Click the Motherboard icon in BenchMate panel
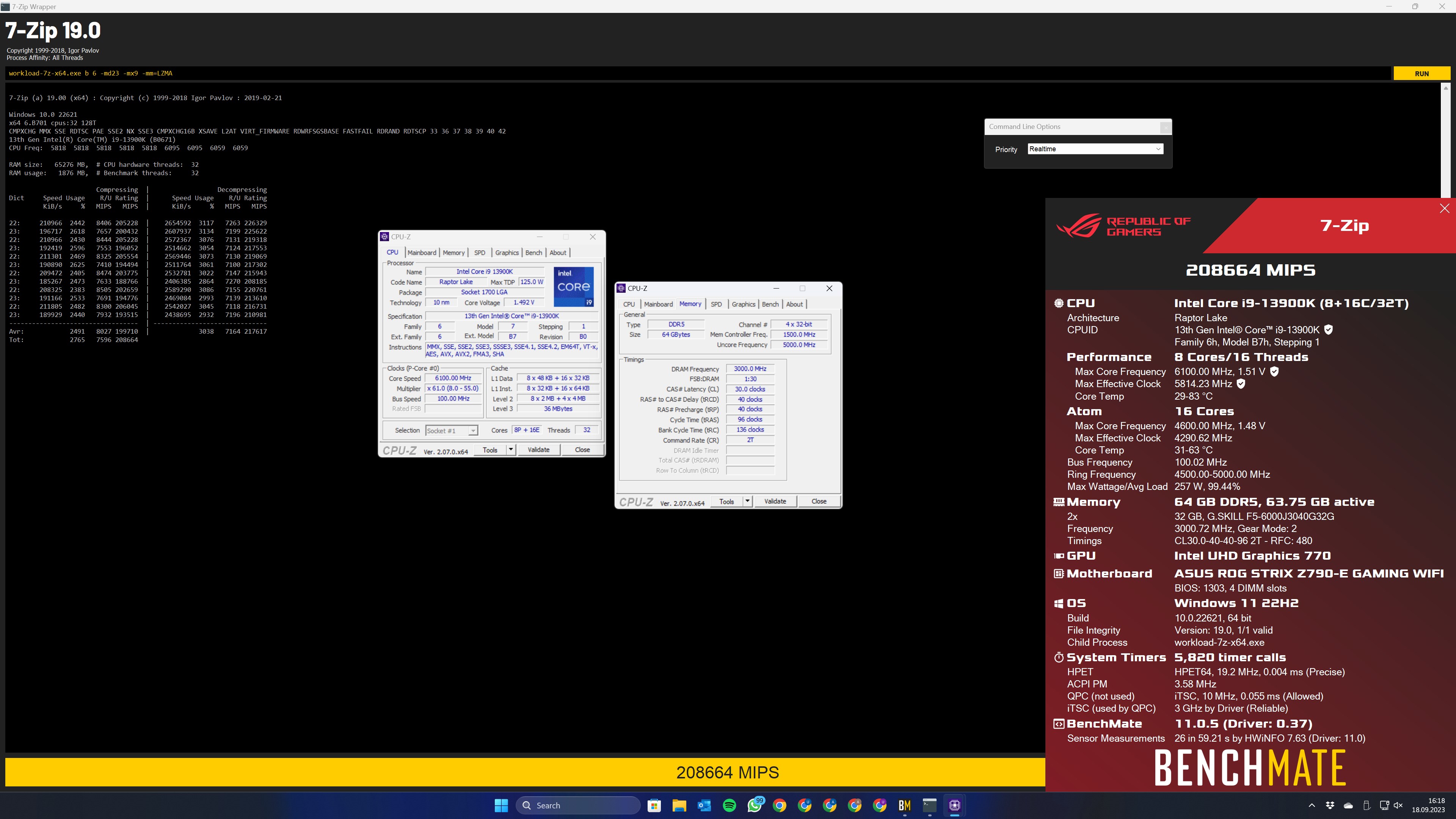Image resolution: width=1456 pixels, height=819 pixels. pos(1059,574)
